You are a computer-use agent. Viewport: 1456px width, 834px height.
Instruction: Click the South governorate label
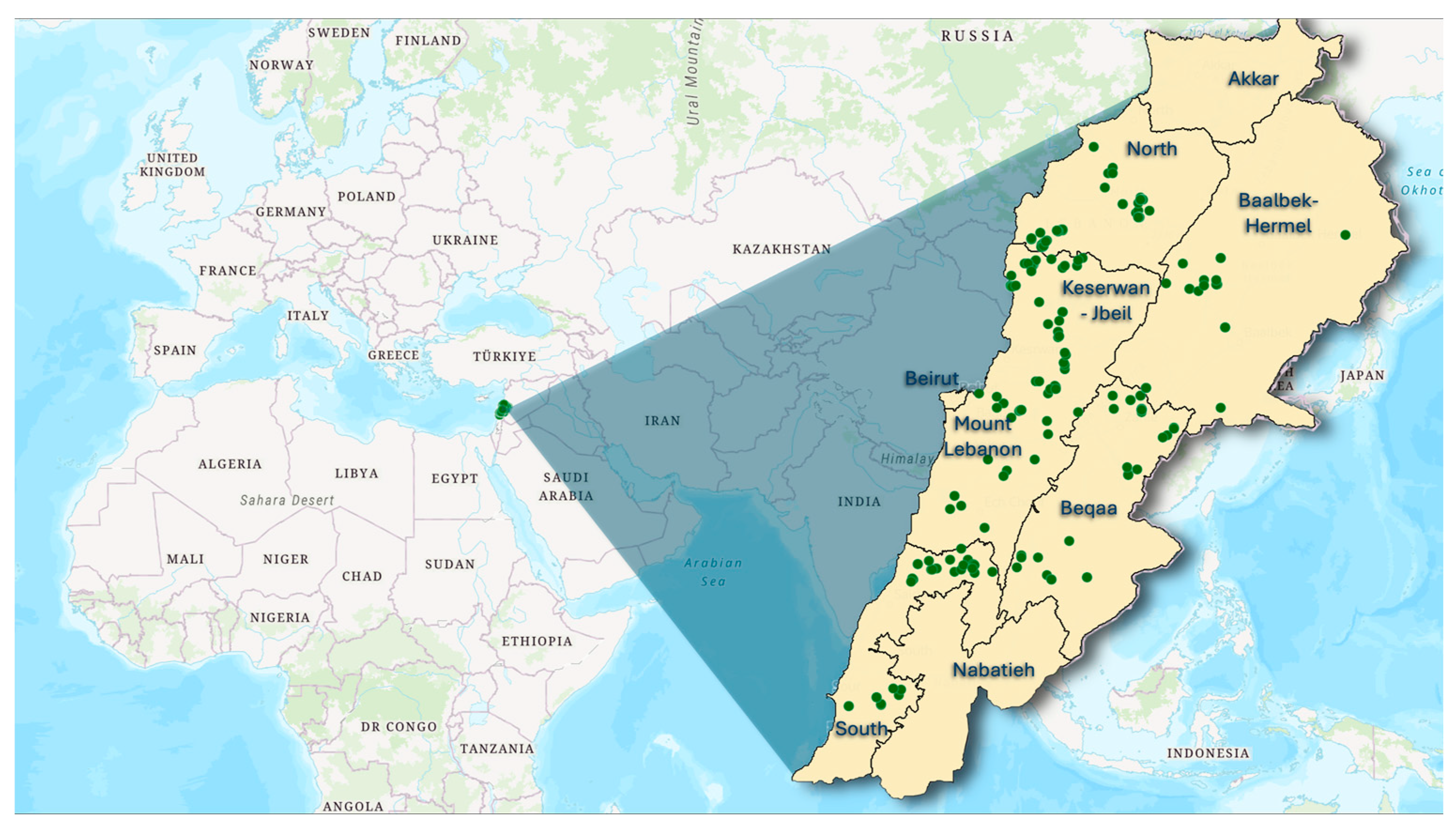[x=861, y=728]
